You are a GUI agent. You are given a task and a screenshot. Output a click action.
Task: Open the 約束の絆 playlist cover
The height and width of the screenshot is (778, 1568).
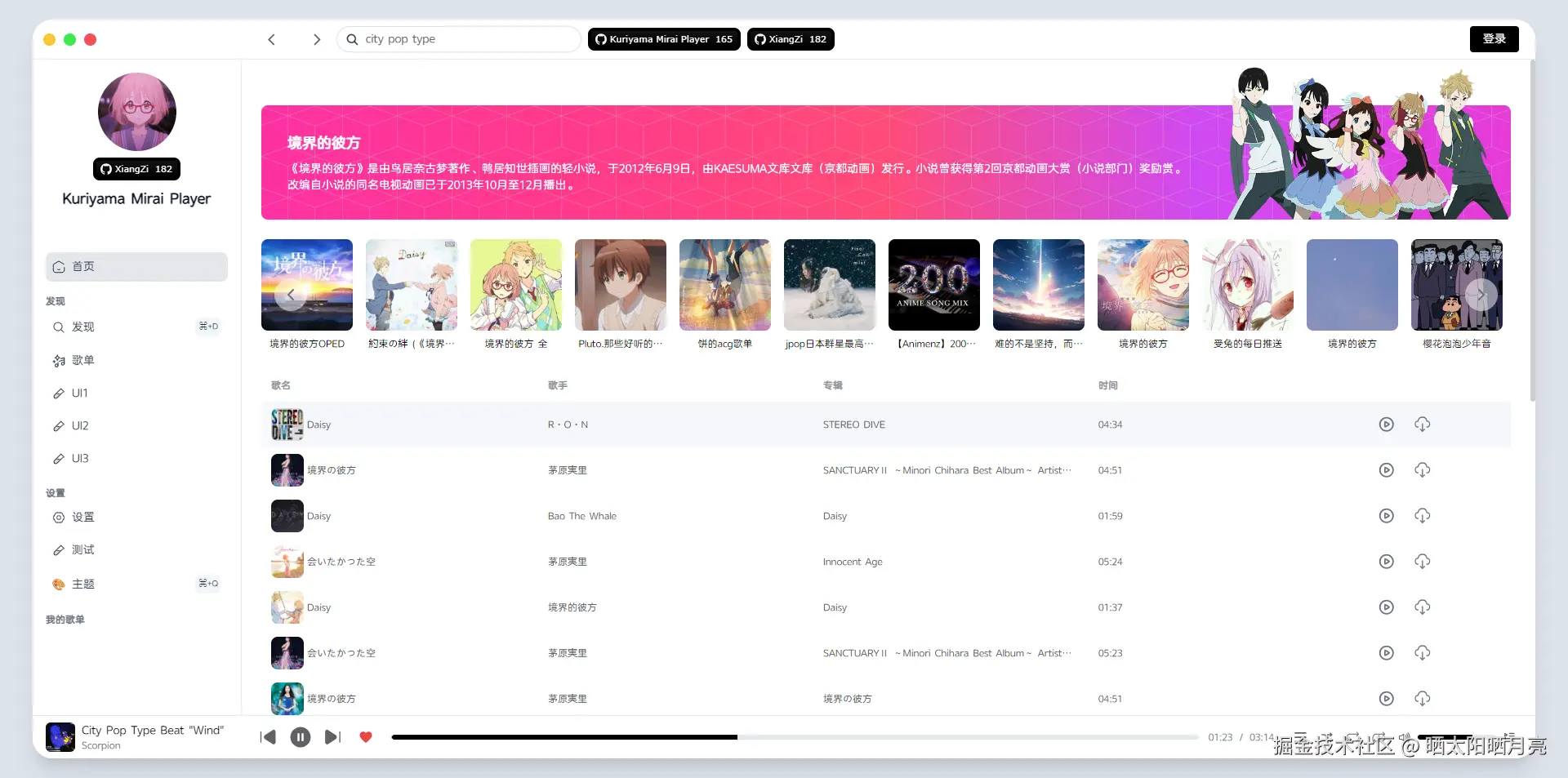pos(412,285)
